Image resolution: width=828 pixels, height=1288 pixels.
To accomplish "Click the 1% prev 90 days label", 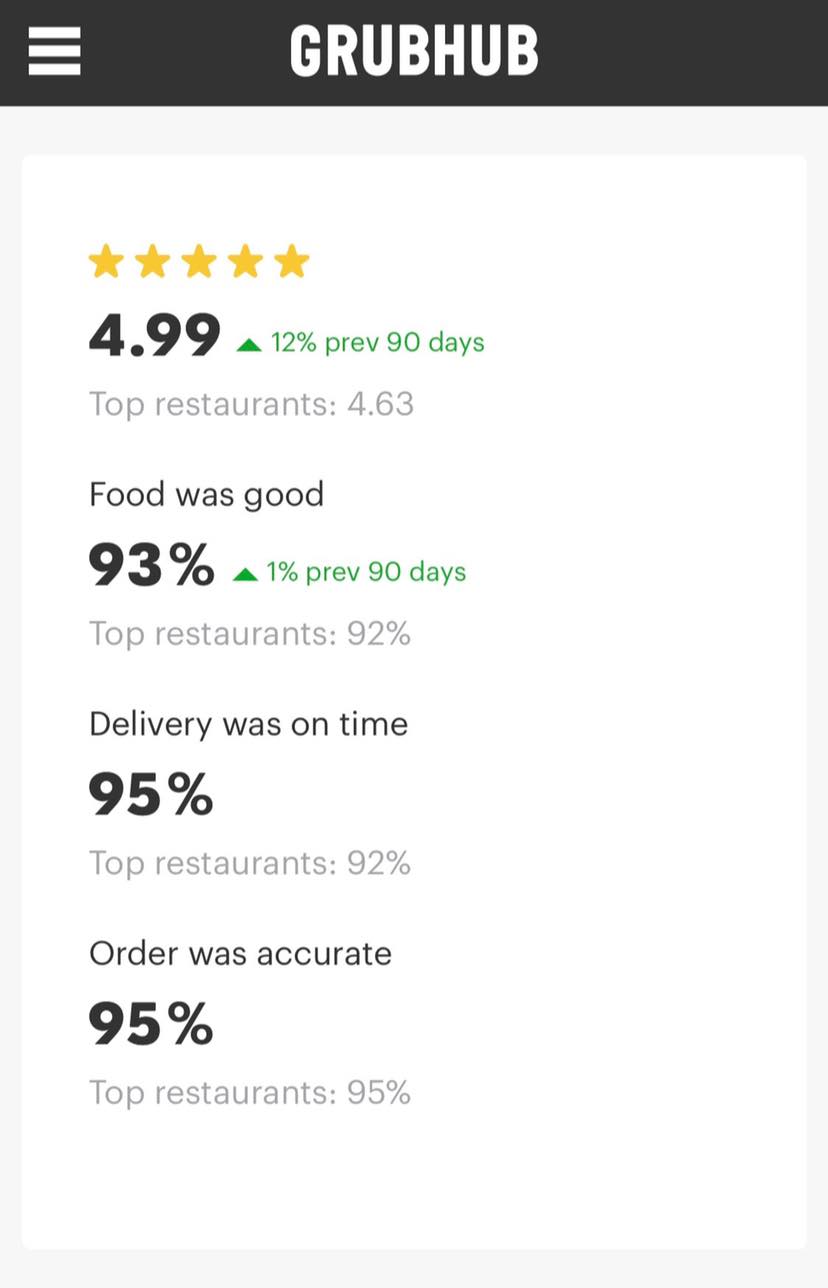I will tap(366, 572).
